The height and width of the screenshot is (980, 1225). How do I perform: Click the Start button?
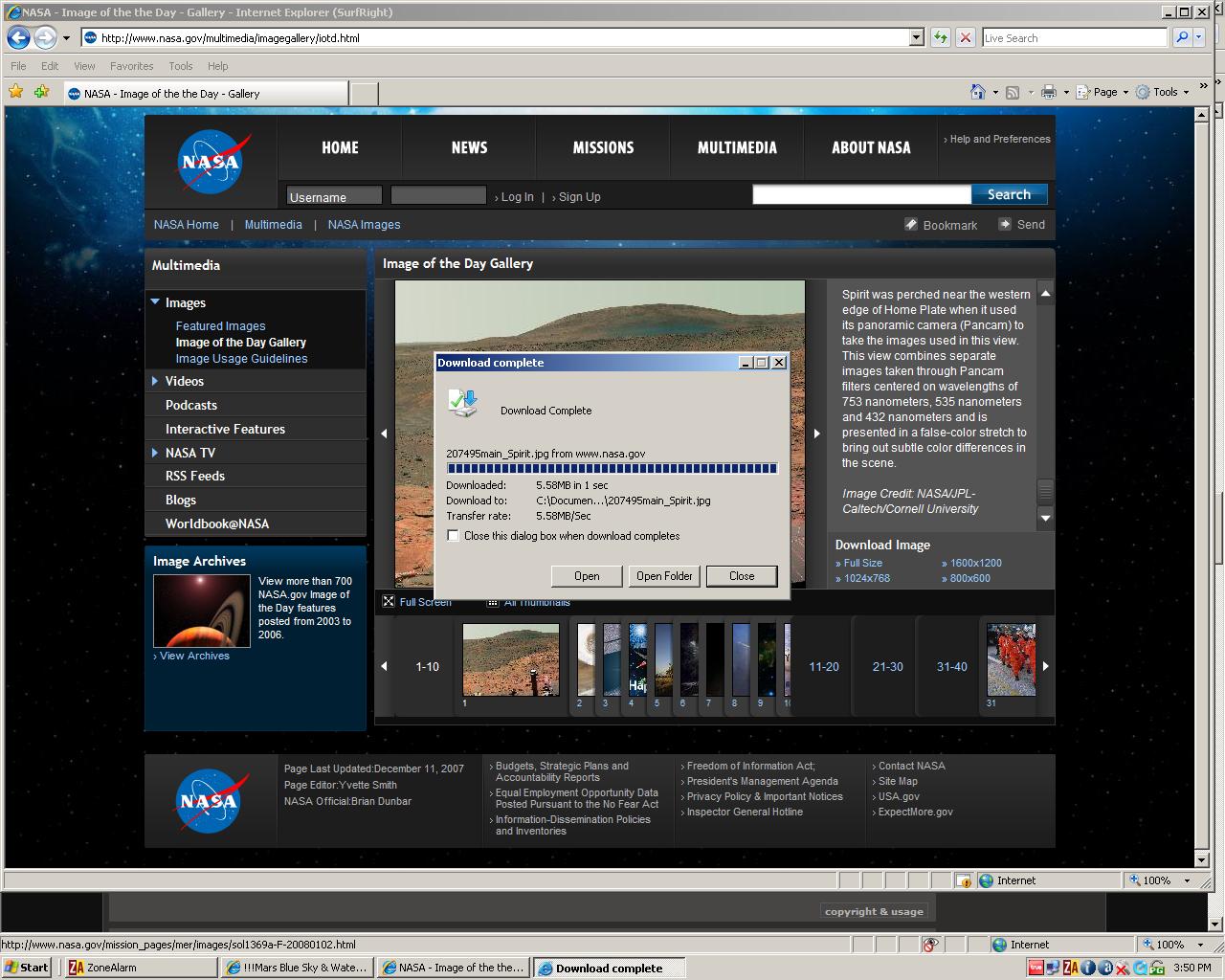27,968
